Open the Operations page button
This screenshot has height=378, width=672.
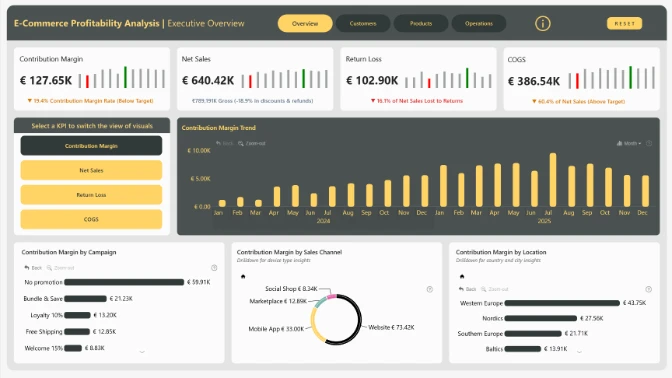[x=479, y=23]
